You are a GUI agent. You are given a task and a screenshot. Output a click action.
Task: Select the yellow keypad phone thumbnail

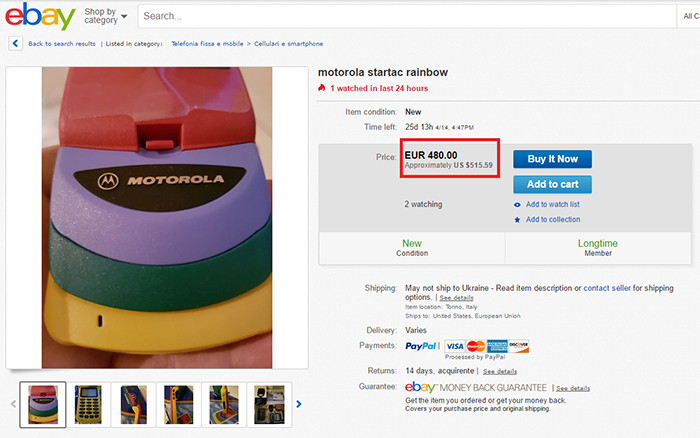(88, 404)
